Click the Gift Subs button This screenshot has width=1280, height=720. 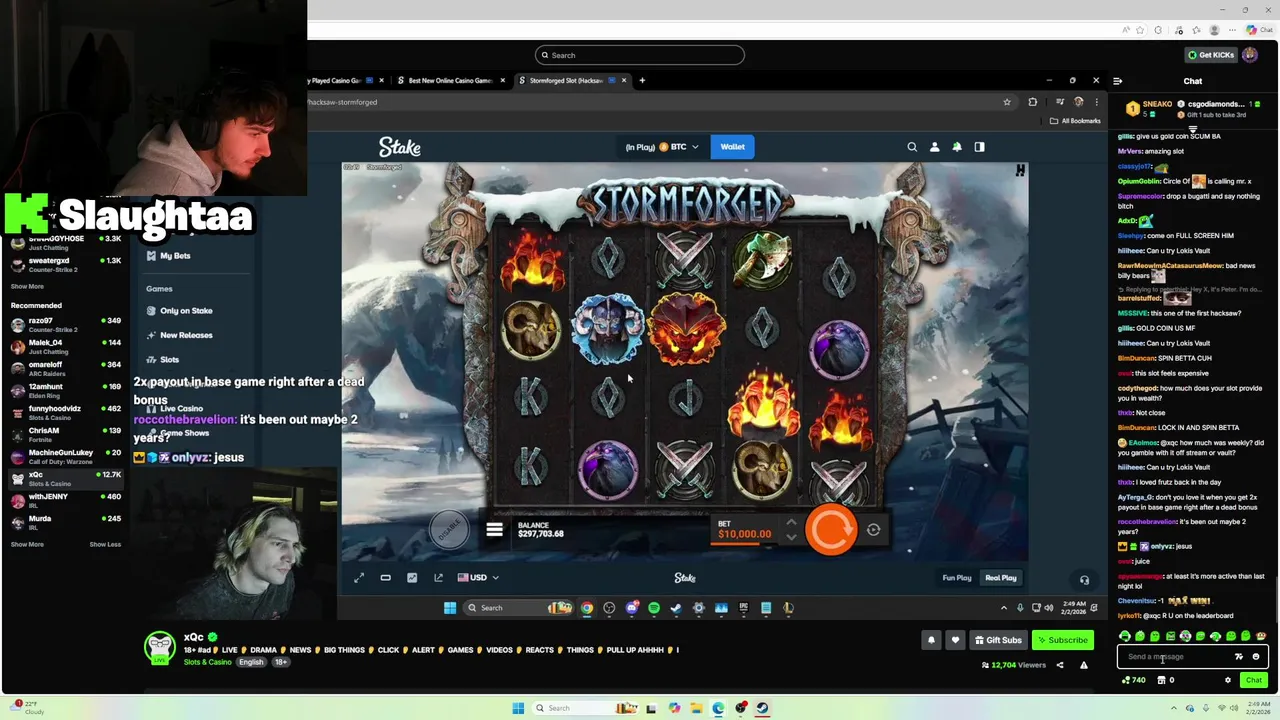coord(997,640)
